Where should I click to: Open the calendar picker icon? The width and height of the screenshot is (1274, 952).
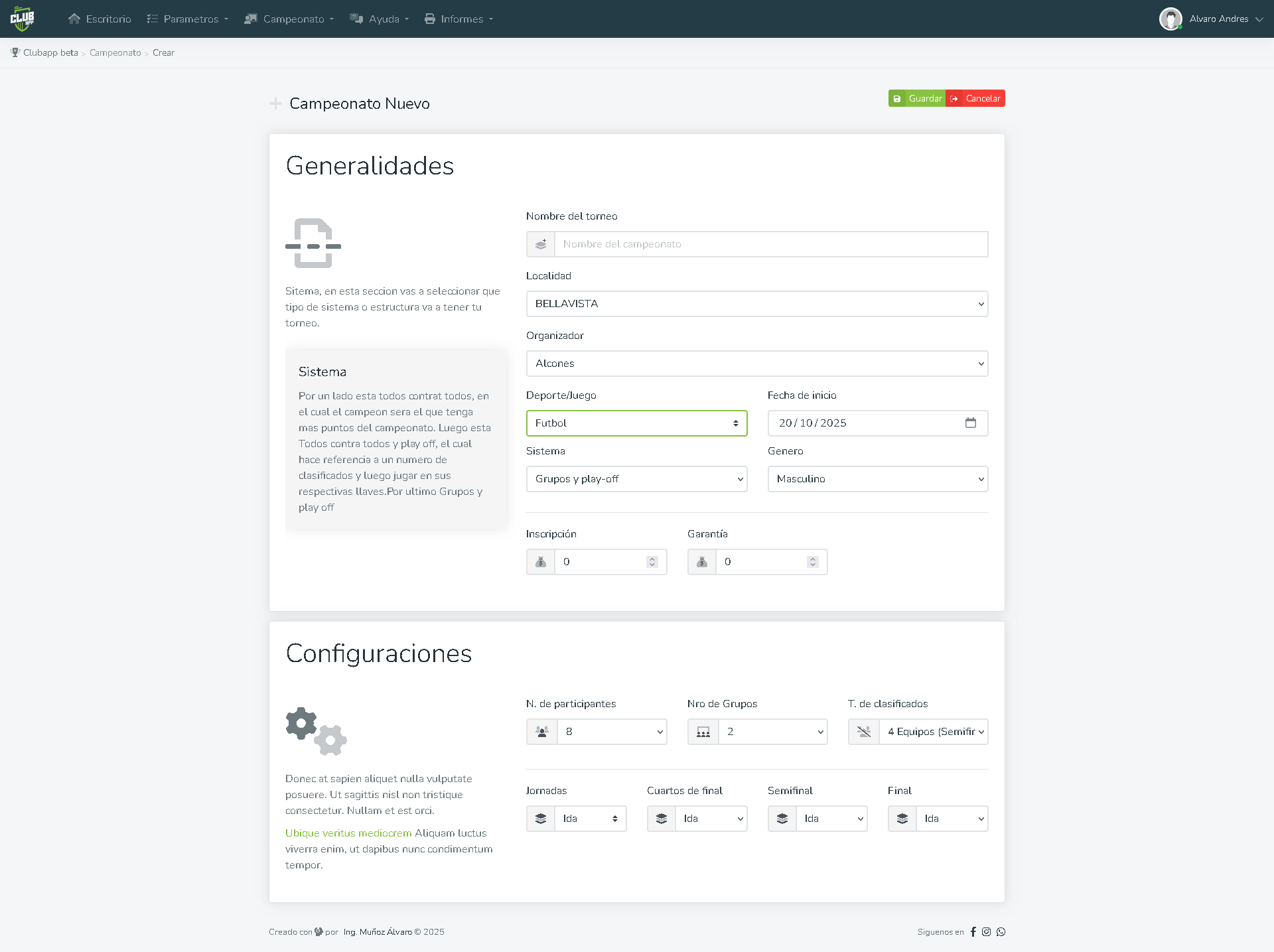click(971, 423)
